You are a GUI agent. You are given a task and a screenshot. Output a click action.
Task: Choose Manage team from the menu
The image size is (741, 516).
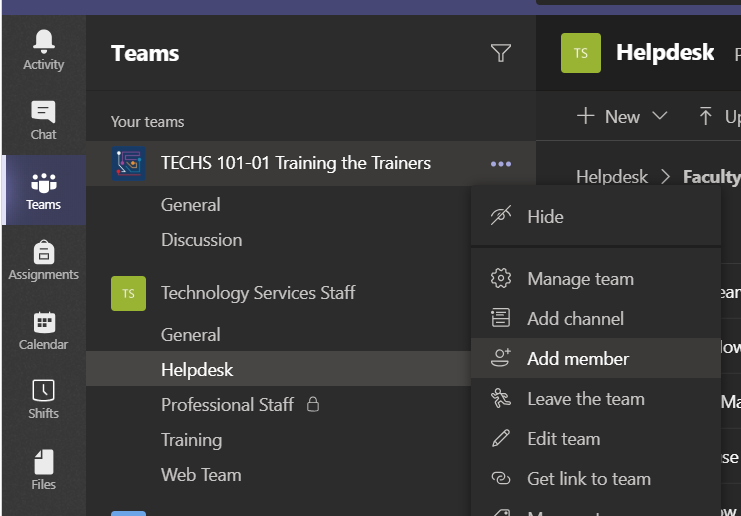[x=596, y=278]
